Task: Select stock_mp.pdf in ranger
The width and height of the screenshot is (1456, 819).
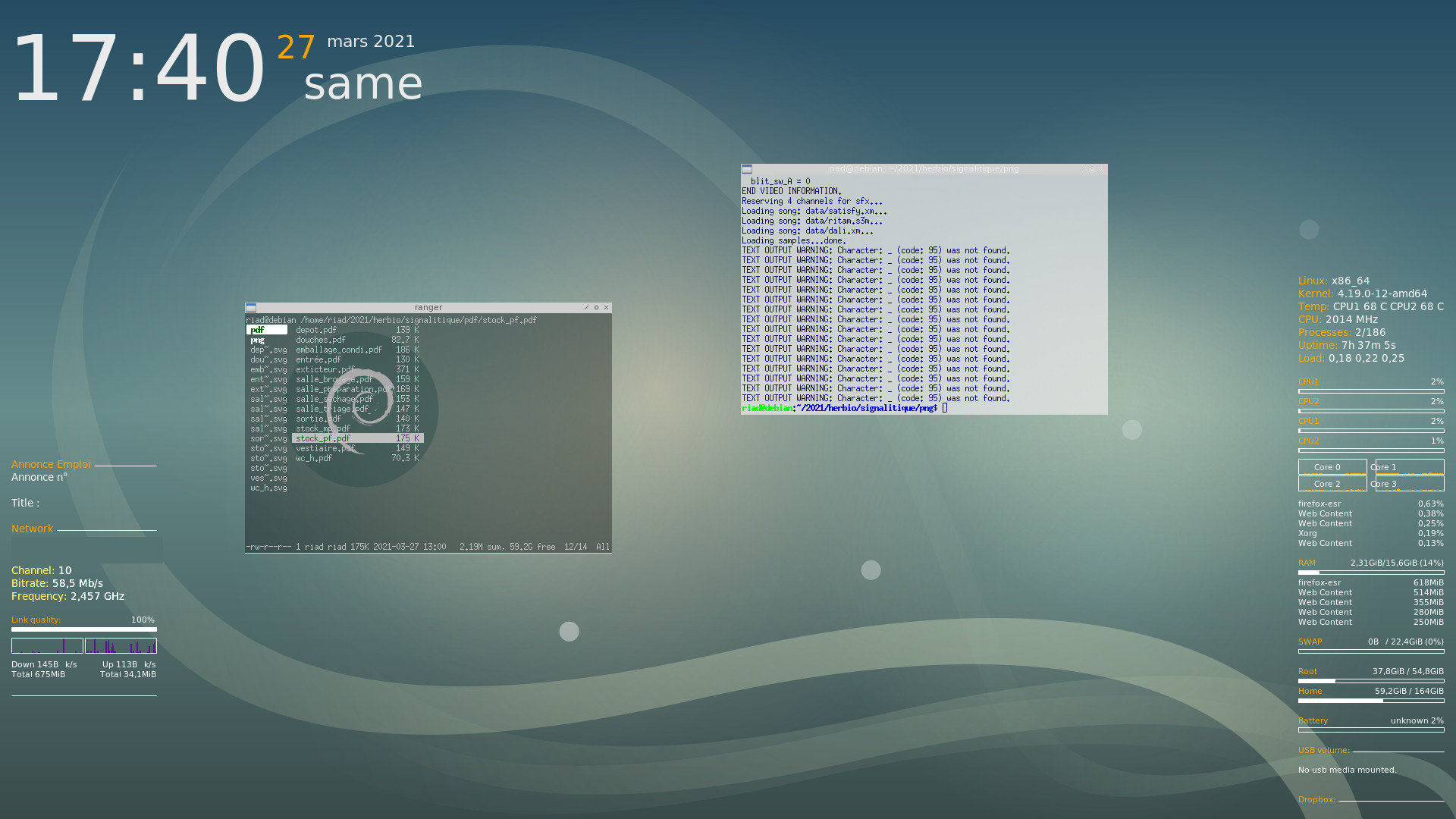Action: (358, 428)
